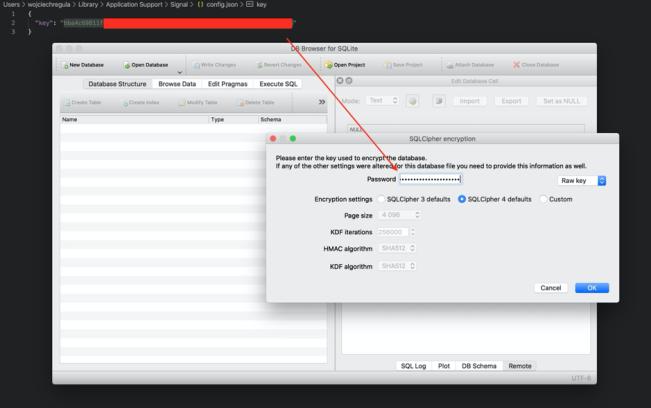
Task: Select SQLCipher 4 defaults radio button
Action: coord(462,199)
